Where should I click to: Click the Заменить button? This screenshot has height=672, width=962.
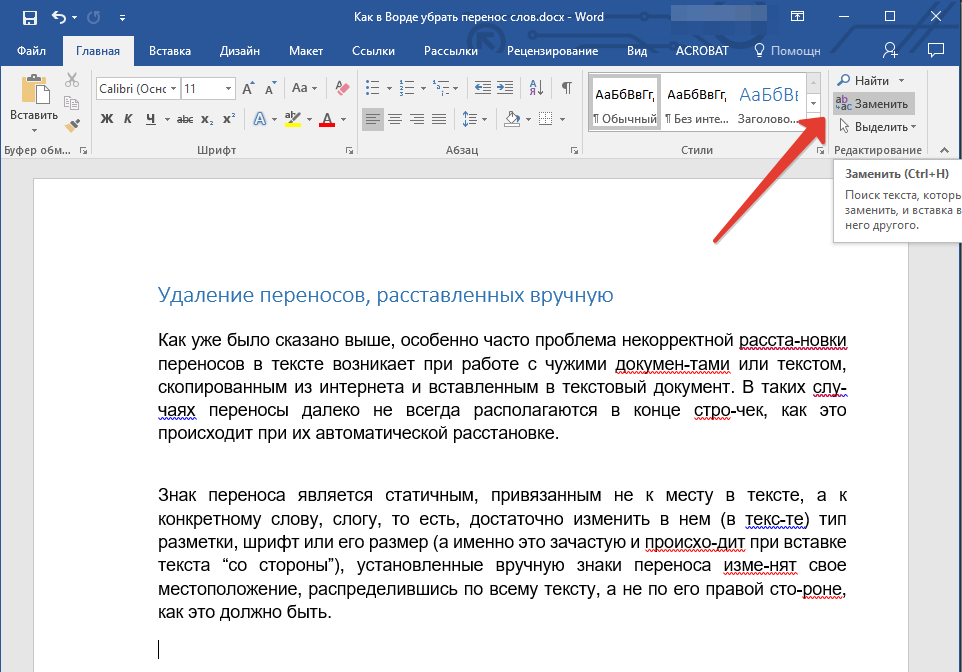873,103
